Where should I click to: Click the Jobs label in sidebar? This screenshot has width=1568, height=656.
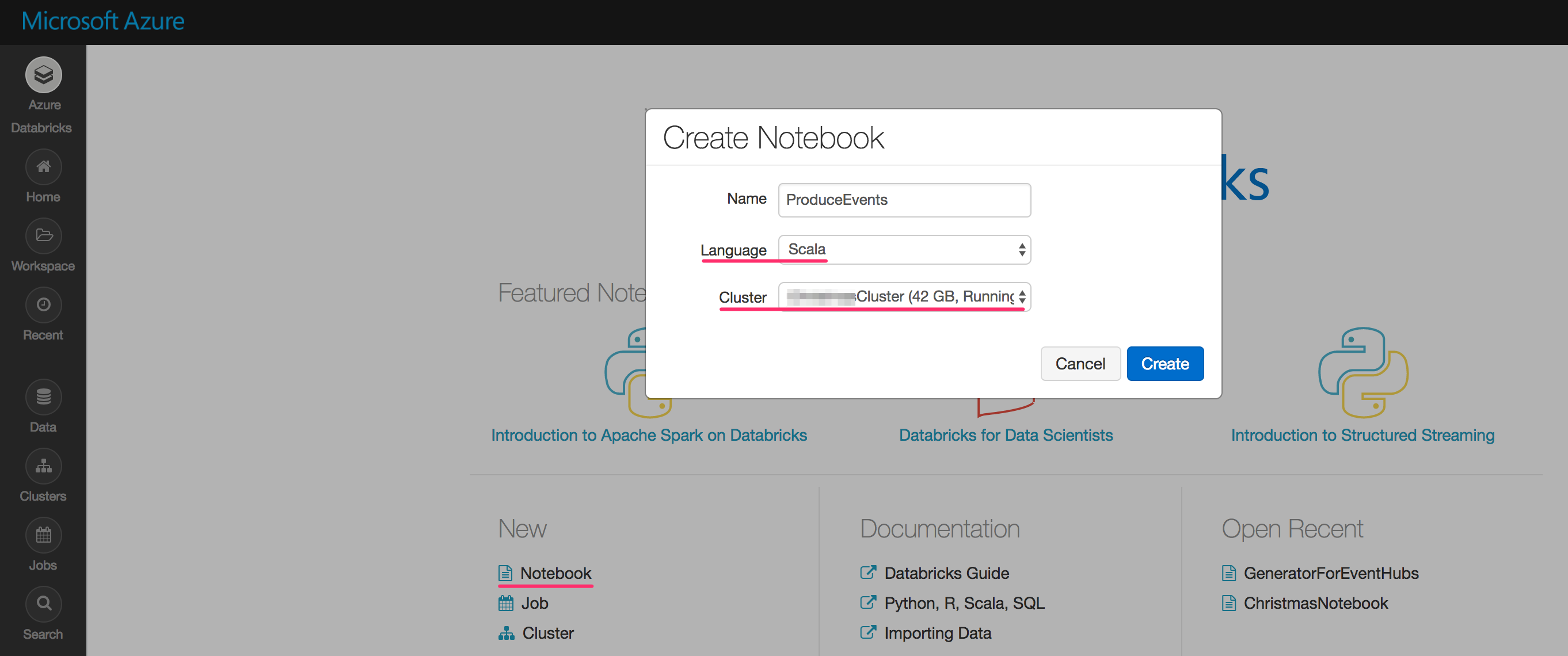43,565
